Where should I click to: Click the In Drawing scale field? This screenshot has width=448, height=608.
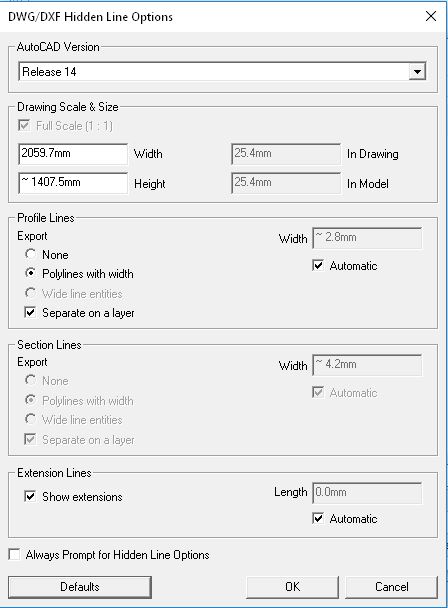[x=286, y=154]
